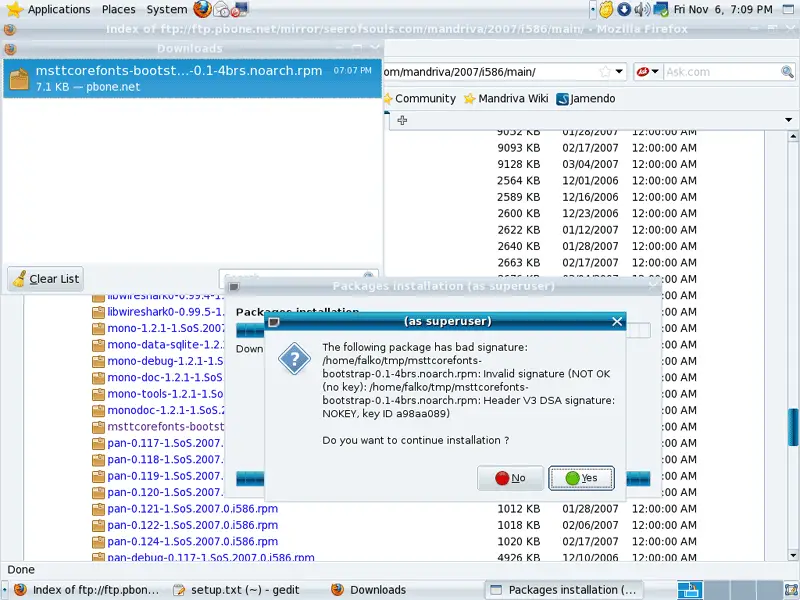Open the monodoc-1.2.1 package link
The image size is (800, 600).
tap(166, 410)
